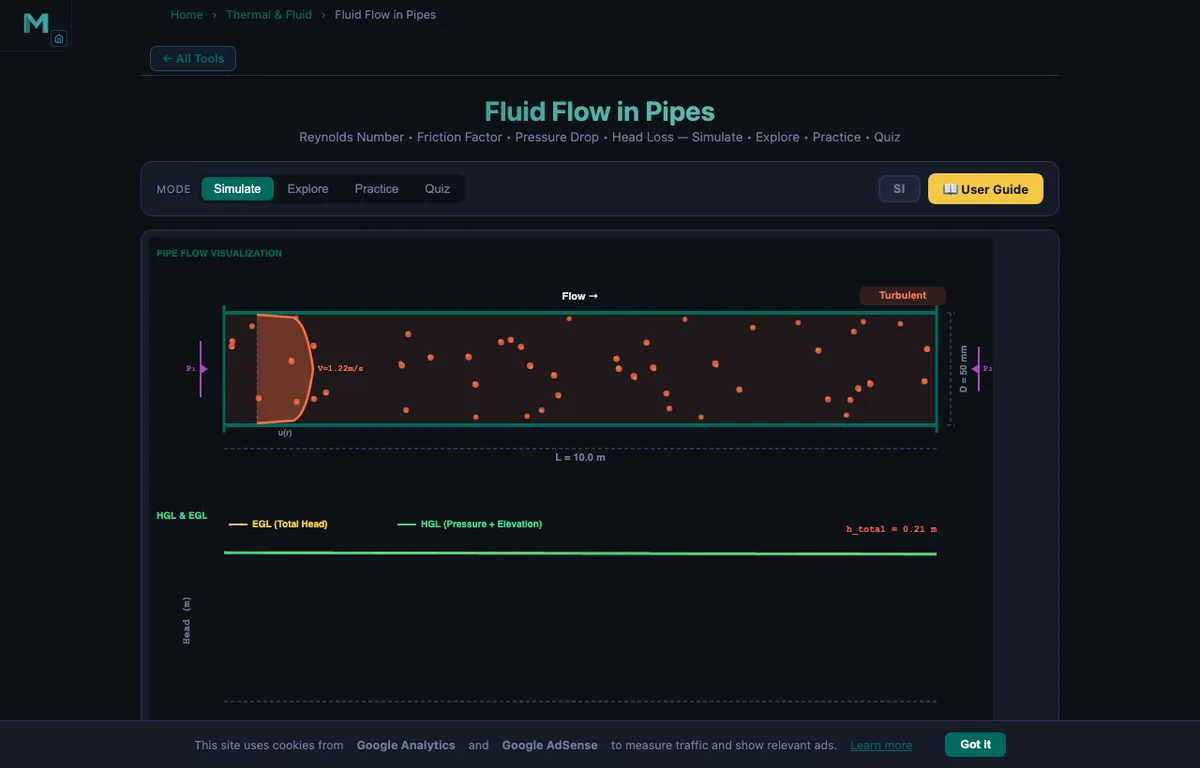This screenshot has height=768, width=1200.
Task: Go back via the All Tools button
Action: [x=193, y=59]
